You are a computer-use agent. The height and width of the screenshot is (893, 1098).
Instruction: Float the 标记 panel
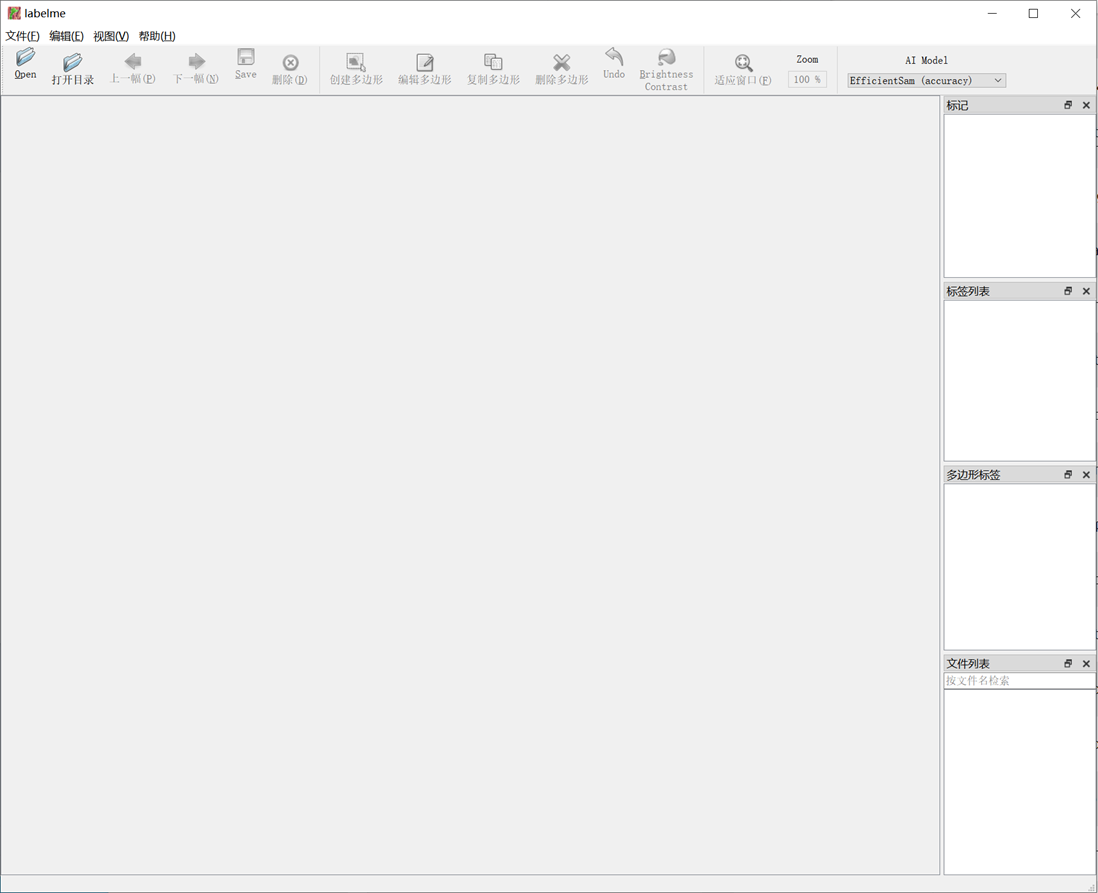tap(1068, 105)
